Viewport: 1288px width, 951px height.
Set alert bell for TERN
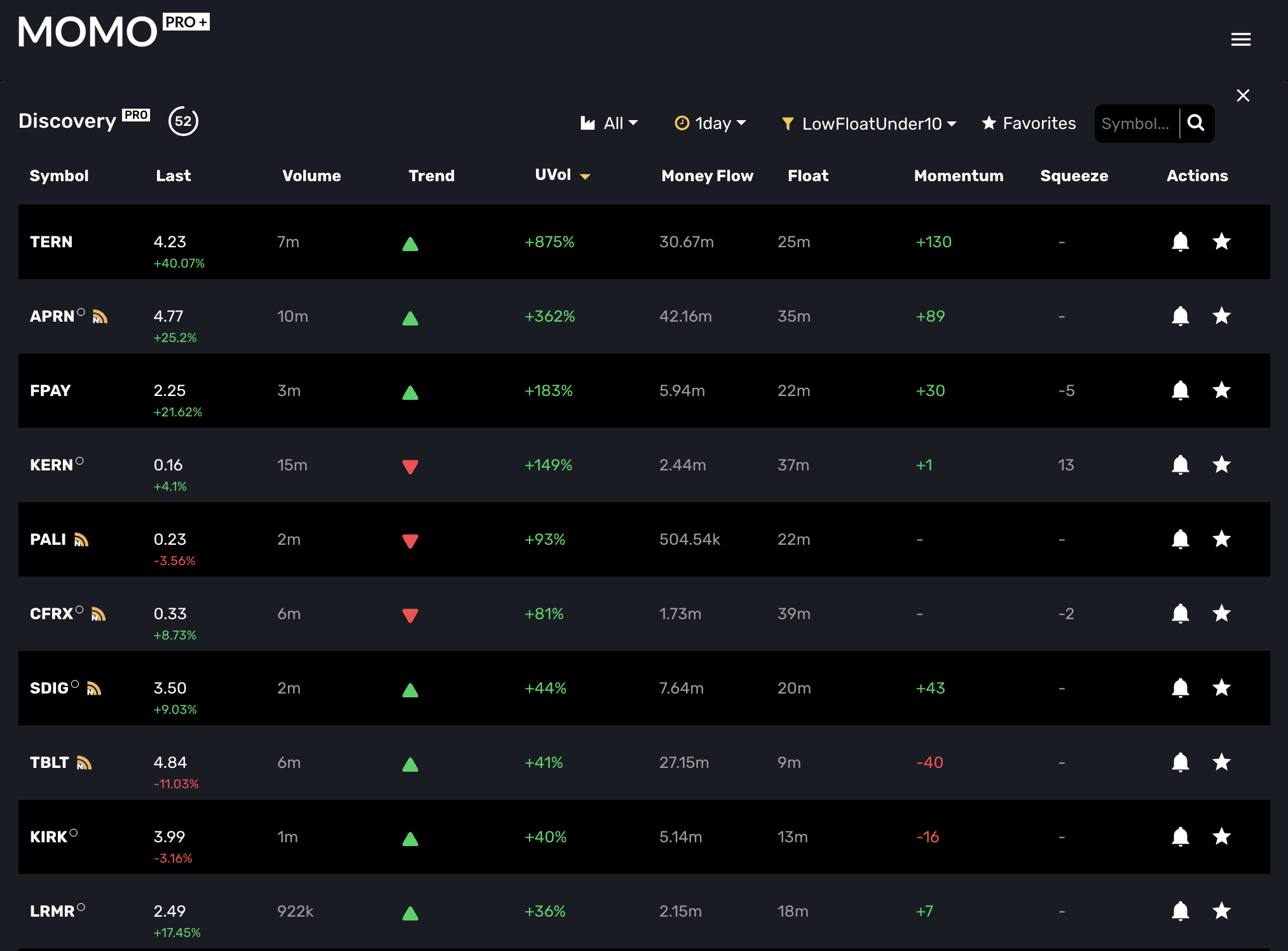(x=1180, y=242)
